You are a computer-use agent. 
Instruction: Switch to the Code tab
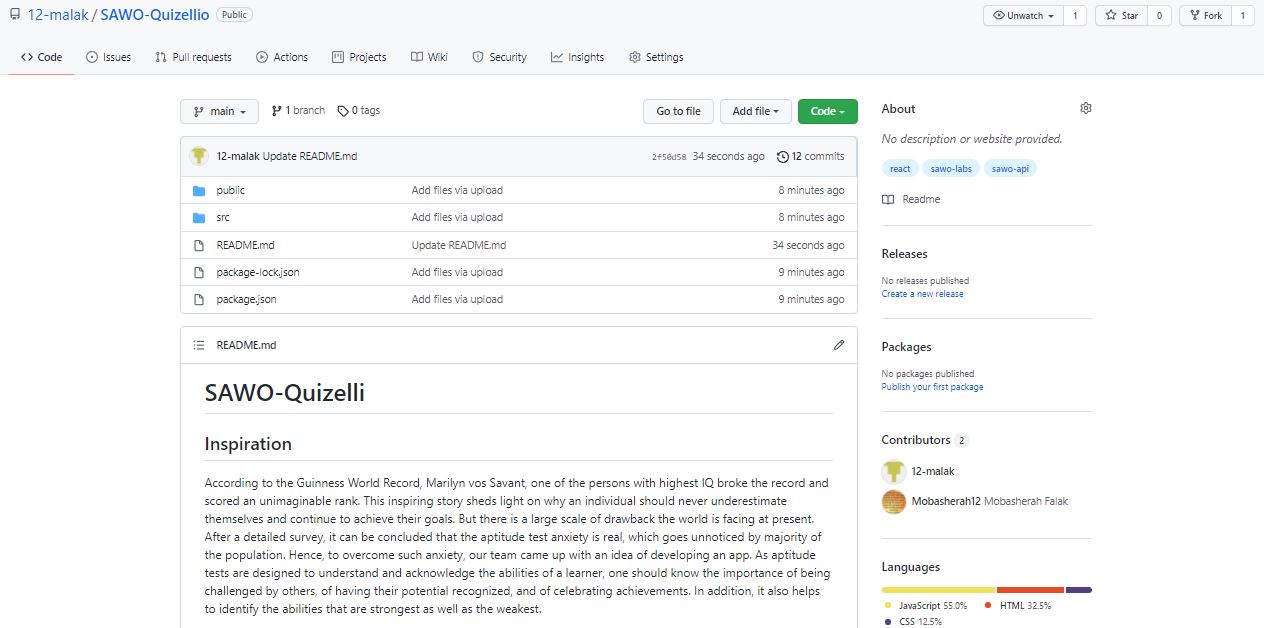click(41, 57)
